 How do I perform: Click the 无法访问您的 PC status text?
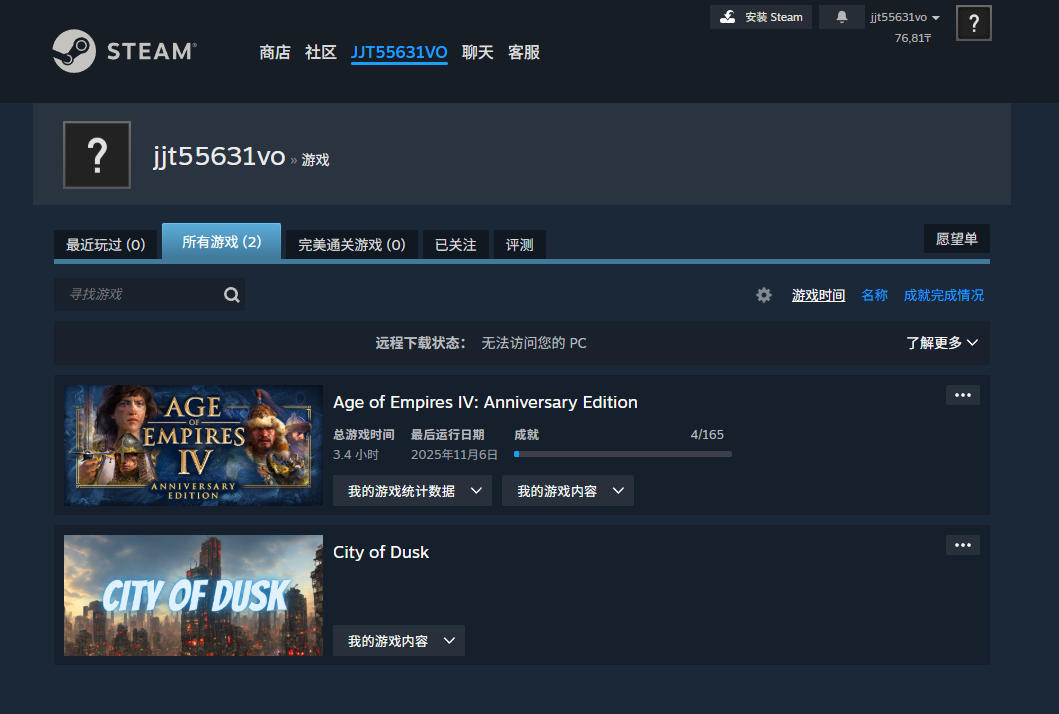534,343
